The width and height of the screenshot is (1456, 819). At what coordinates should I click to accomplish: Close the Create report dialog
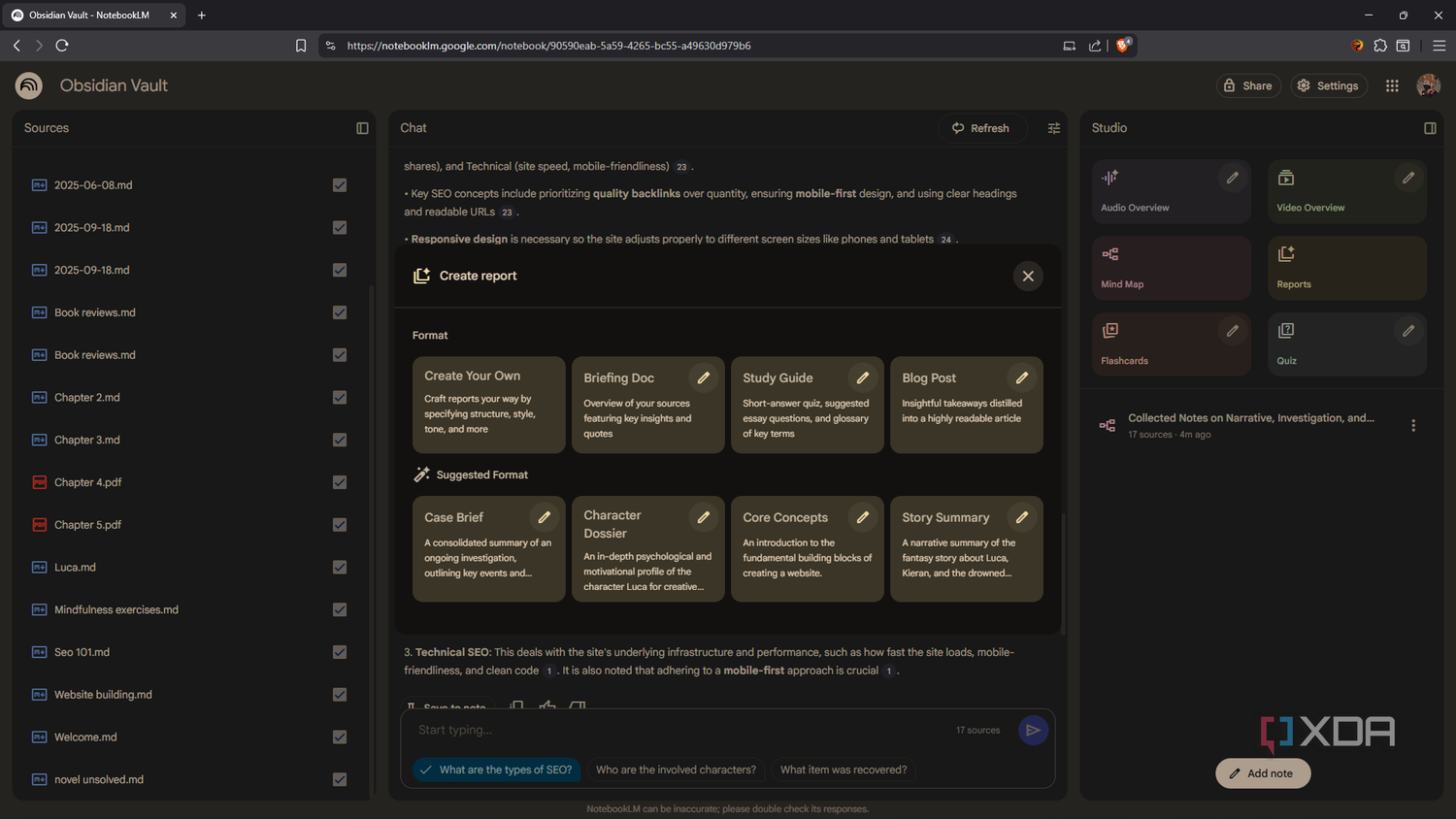tap(1028, 276)
